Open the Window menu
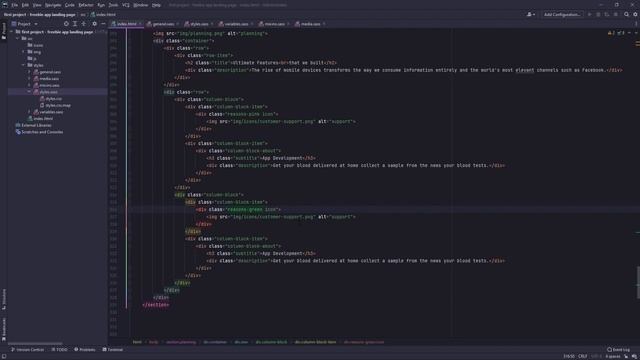Image resolution: width=640 pixels, height=360 pixels. click(x=141, y=5)
